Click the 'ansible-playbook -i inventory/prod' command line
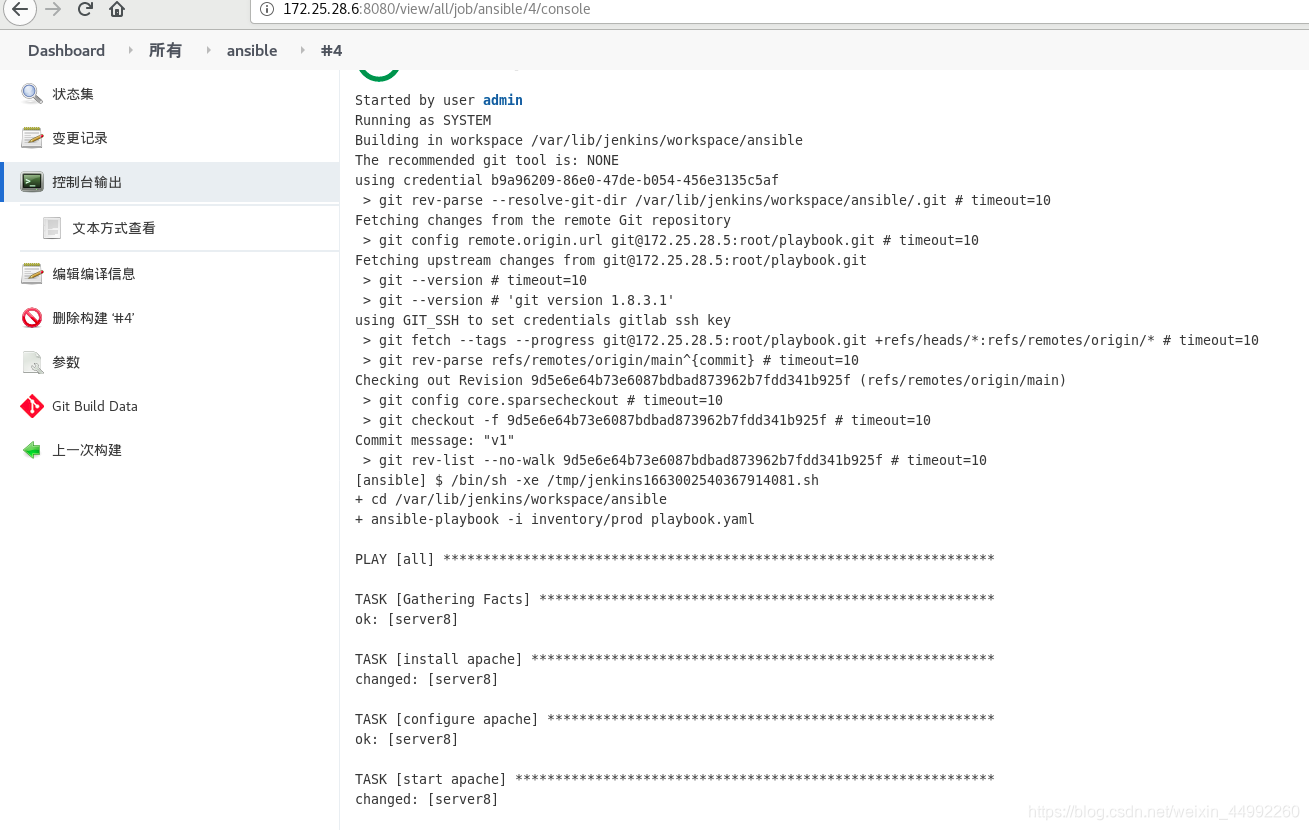Screen dimensions: 1309x830 (555, 519)
